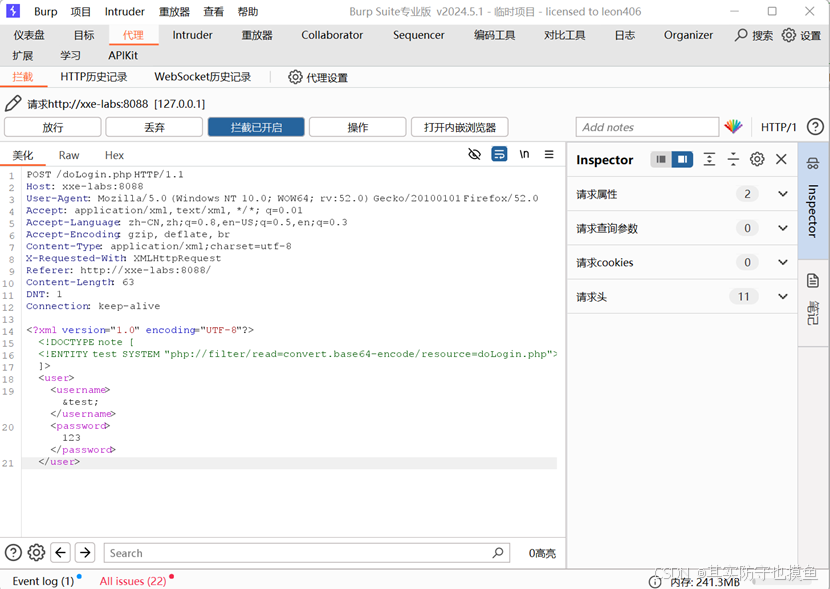Screen dimensions: 830x589
Task: Click bottom-left help question icon
Action: tap(13, 552)
